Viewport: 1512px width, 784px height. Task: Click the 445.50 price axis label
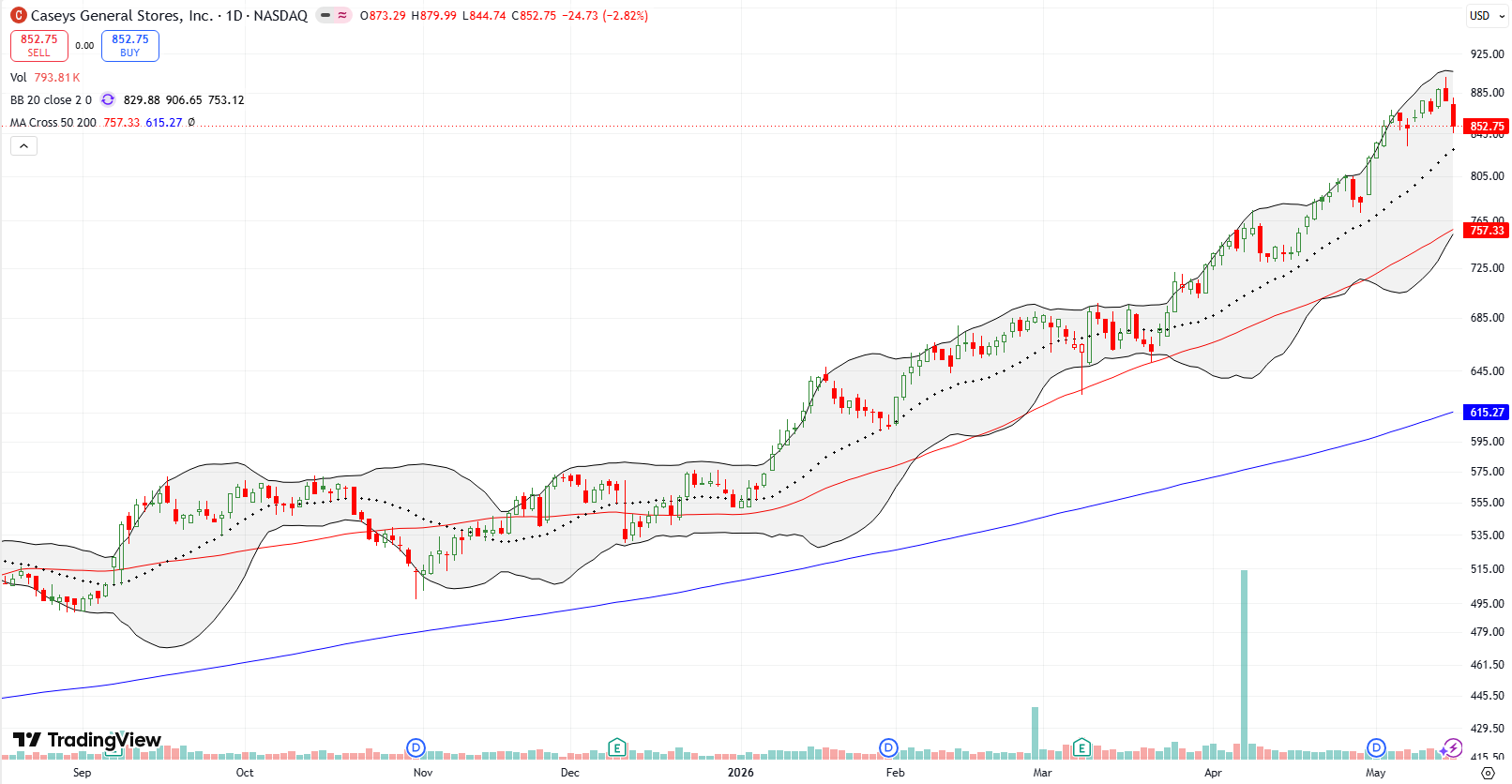(1488, 696)
